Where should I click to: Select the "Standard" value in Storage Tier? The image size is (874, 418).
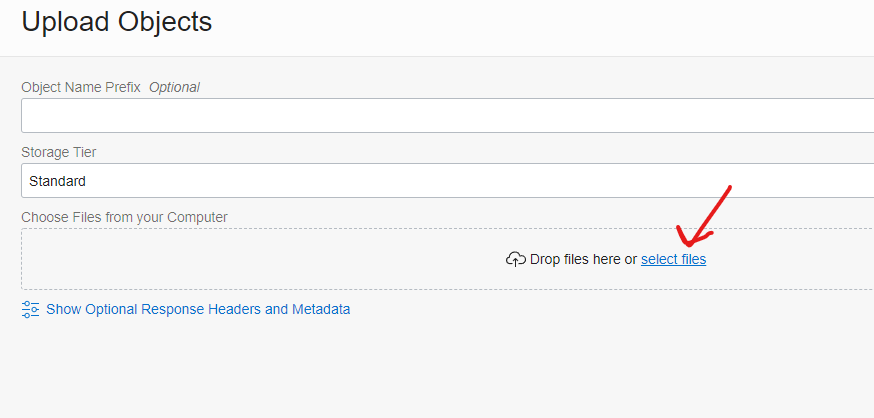click(58, 182)
